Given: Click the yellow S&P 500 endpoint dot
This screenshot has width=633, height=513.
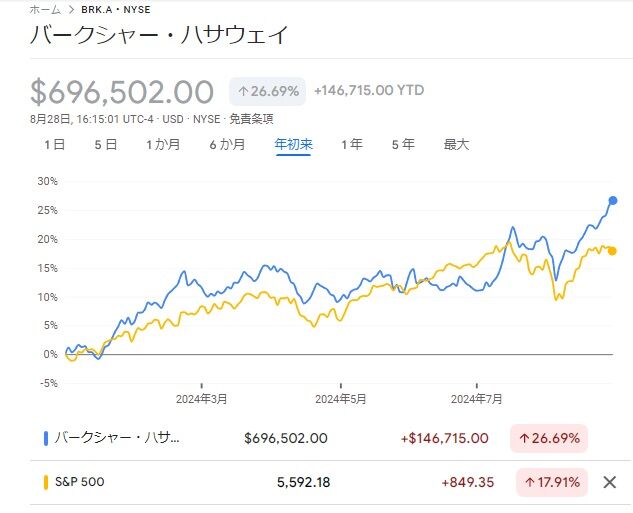Looking at the screenshot, I should click(612, 251).
